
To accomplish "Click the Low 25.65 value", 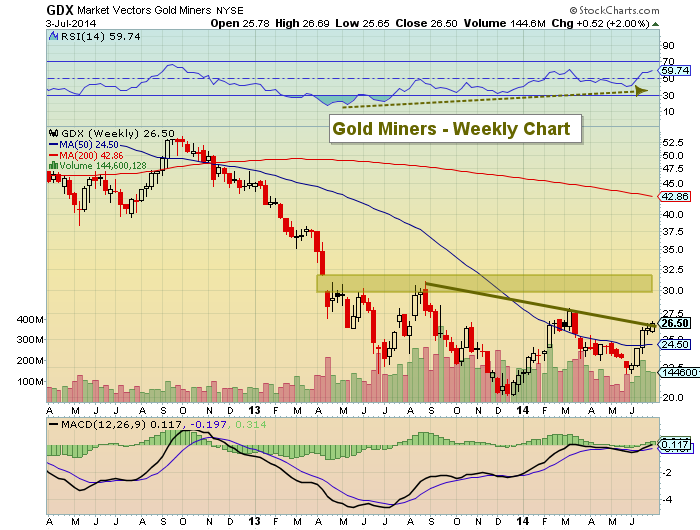I will 362,24.
